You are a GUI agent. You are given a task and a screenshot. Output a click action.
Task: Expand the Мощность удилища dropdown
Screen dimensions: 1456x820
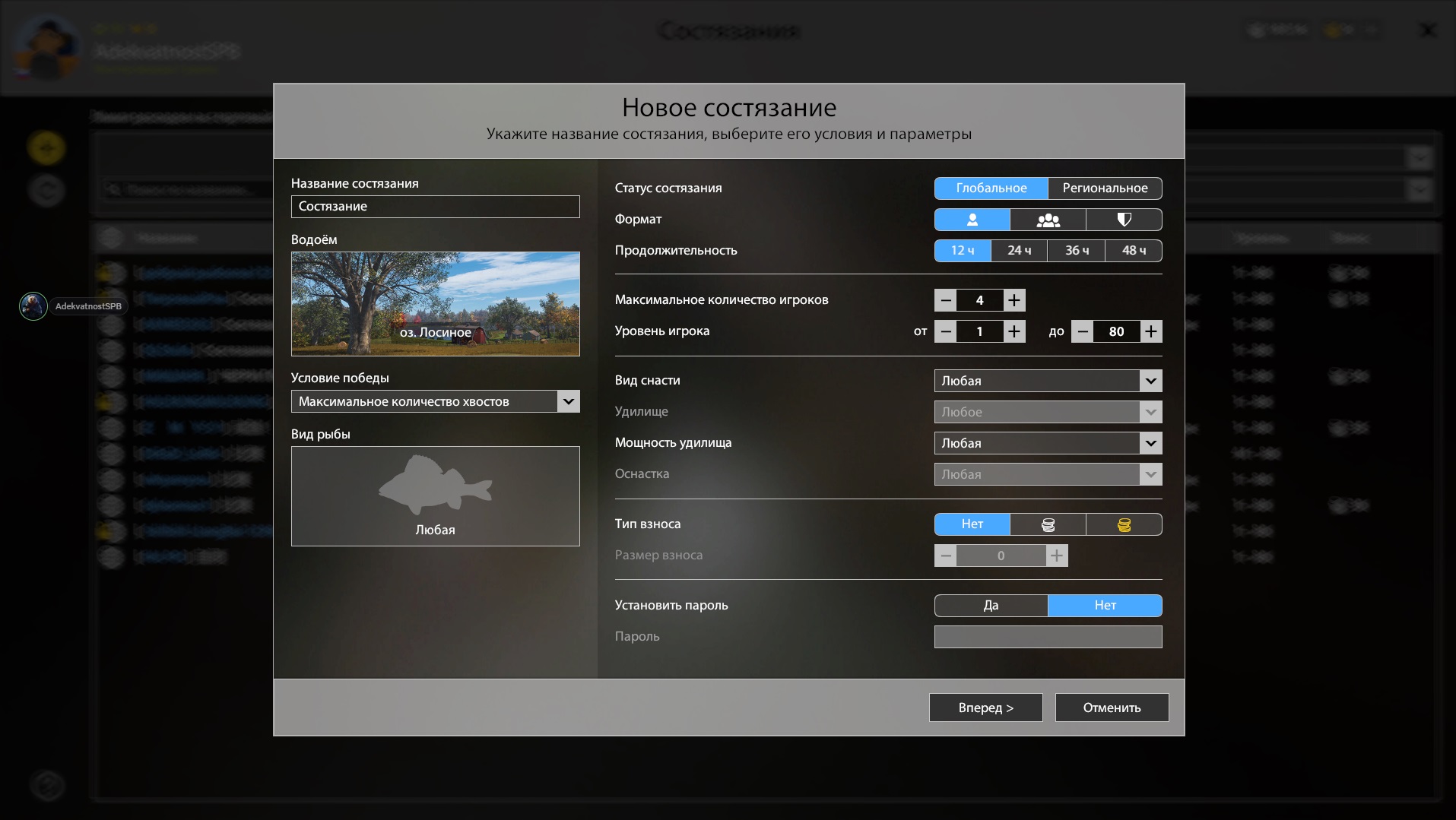1048,443
